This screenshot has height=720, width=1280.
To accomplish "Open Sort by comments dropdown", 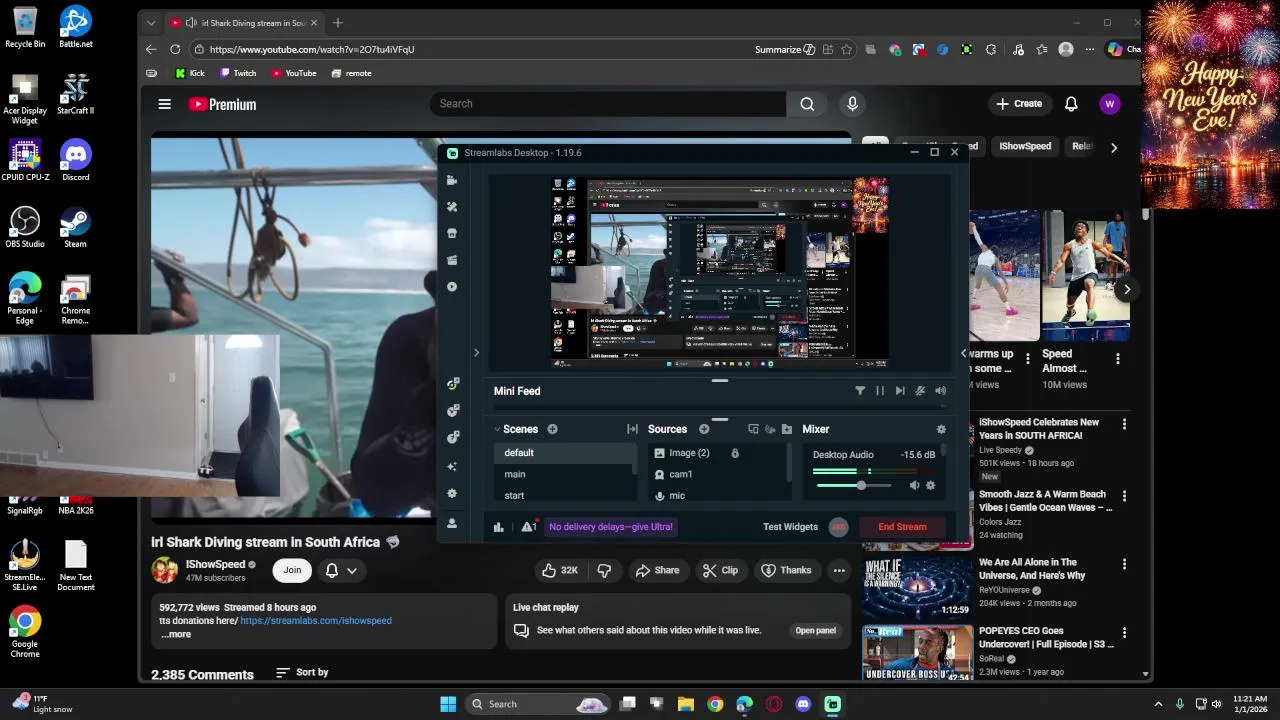I will coord(302,673).
